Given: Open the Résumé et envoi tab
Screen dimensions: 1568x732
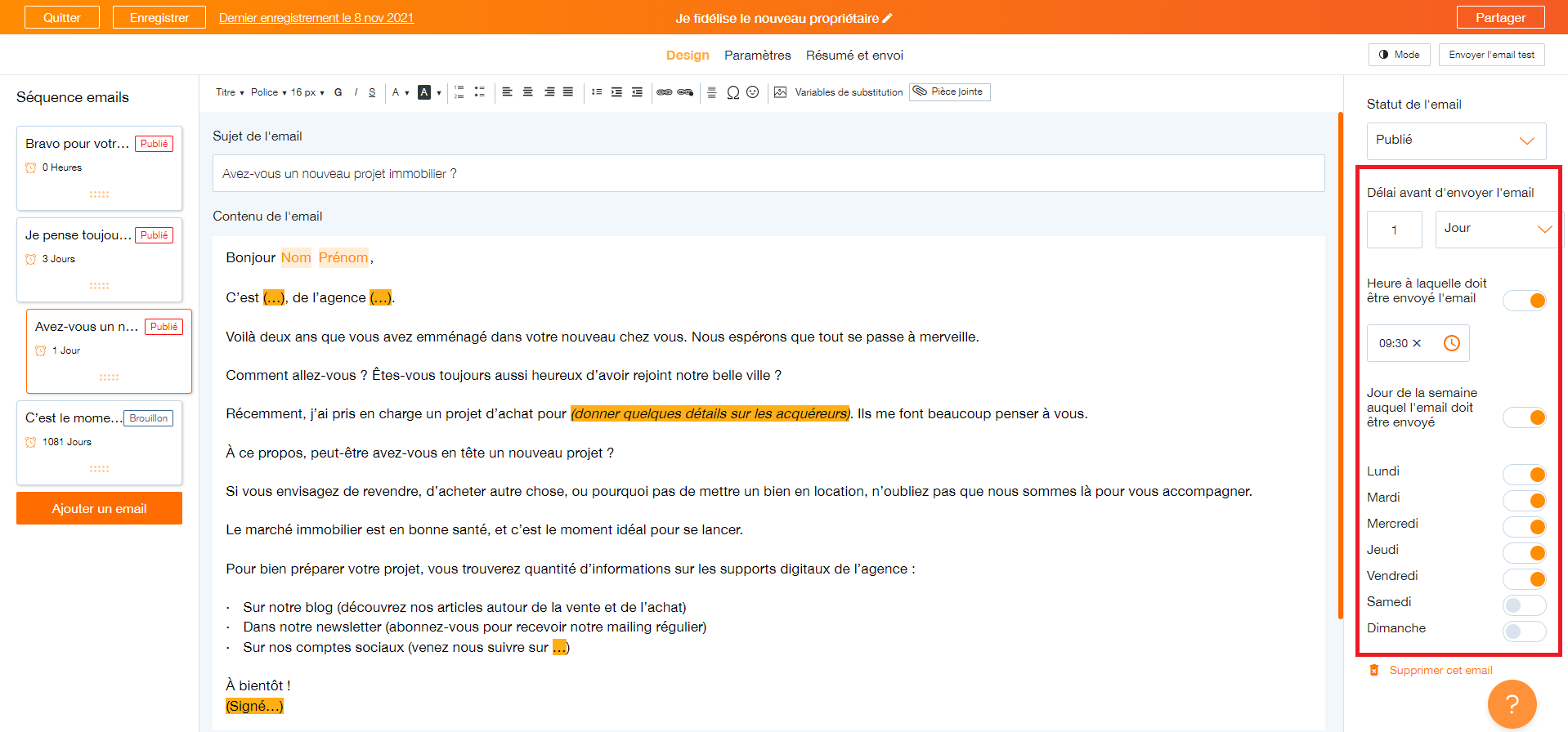Looking at the screenshot, I should pos(854,56).
